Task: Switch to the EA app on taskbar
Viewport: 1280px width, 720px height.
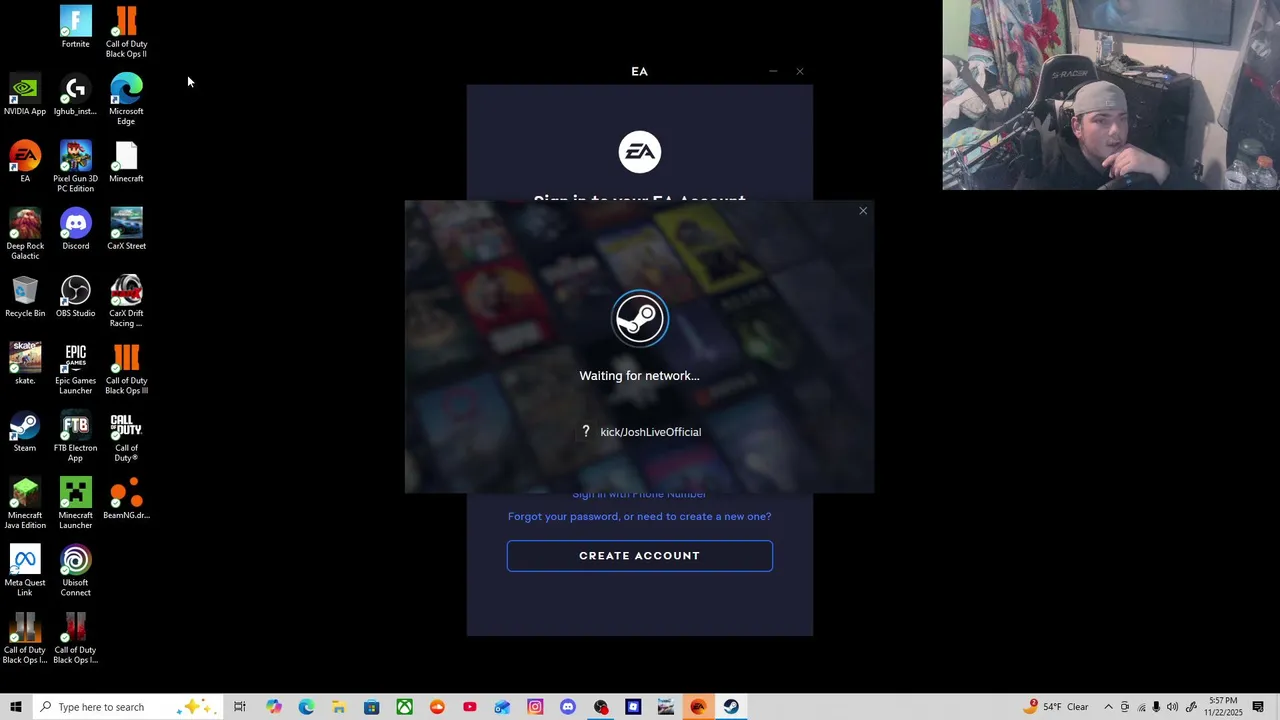Action: point(698,707)
